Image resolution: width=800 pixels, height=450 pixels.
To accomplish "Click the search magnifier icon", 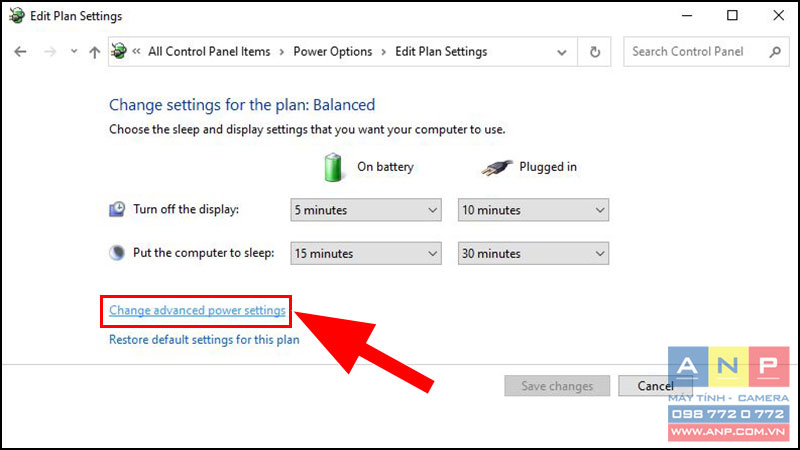I will [775, 52].
